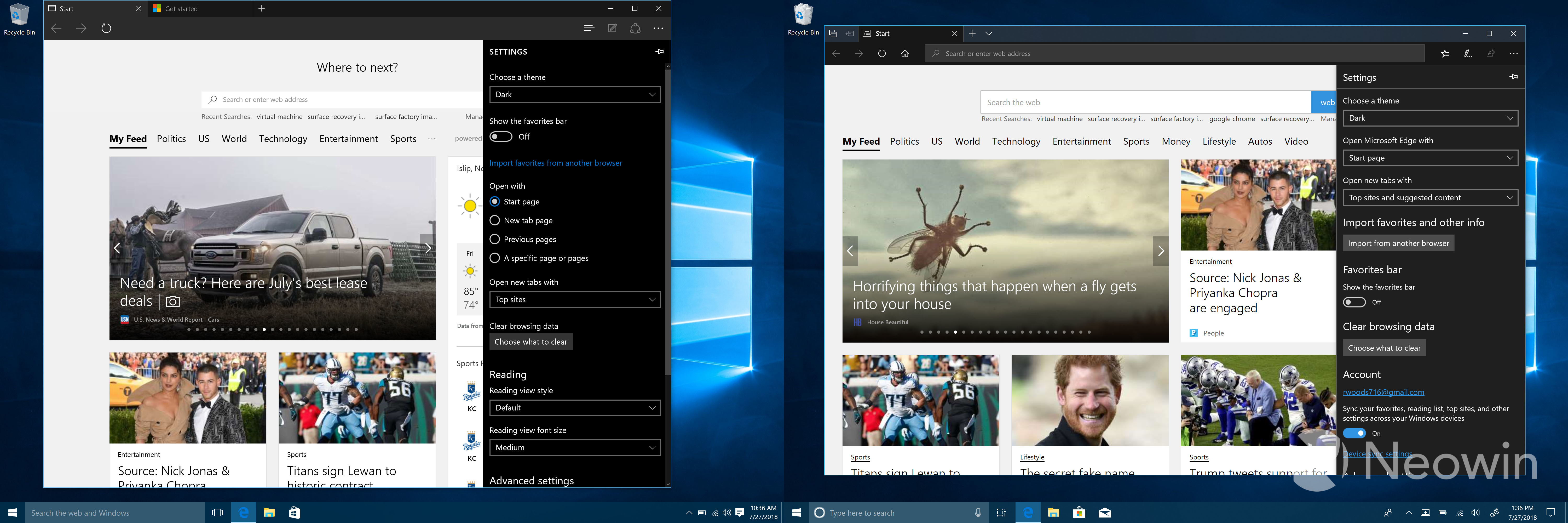Viewport: 1568px width, 523px height.
Task: Click Import favorites from another browser link
Action: pos(555,163)
